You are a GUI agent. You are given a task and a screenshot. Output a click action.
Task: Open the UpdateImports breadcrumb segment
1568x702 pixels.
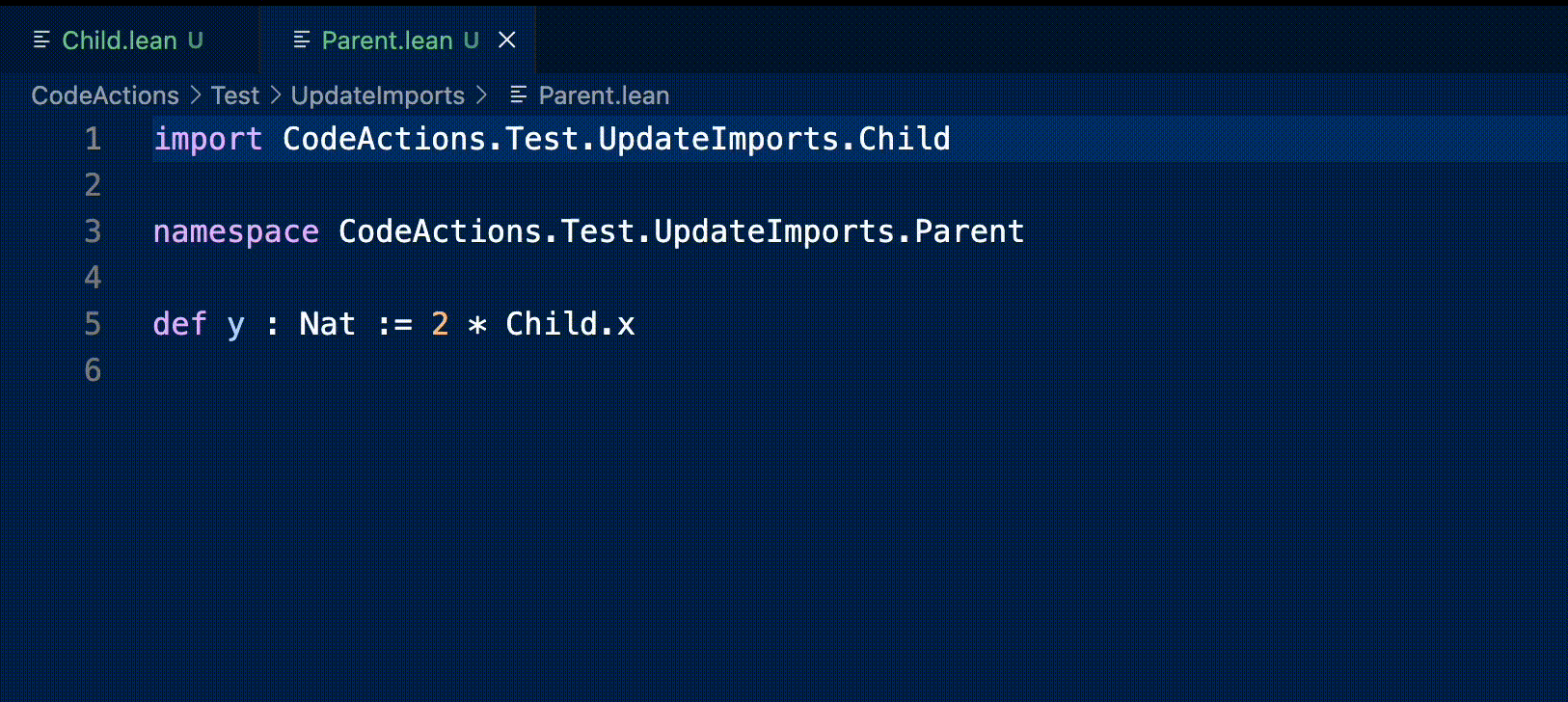[x=378, y=95]
